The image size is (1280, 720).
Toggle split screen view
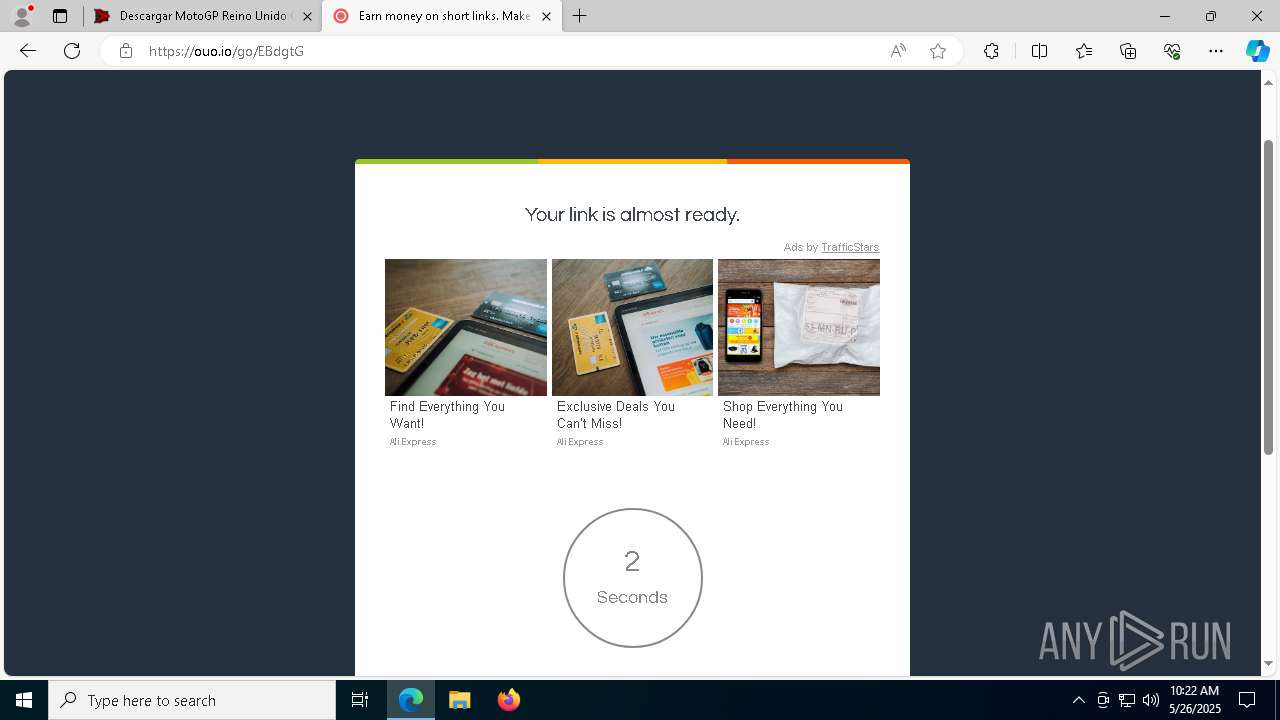coord(1039,51)
